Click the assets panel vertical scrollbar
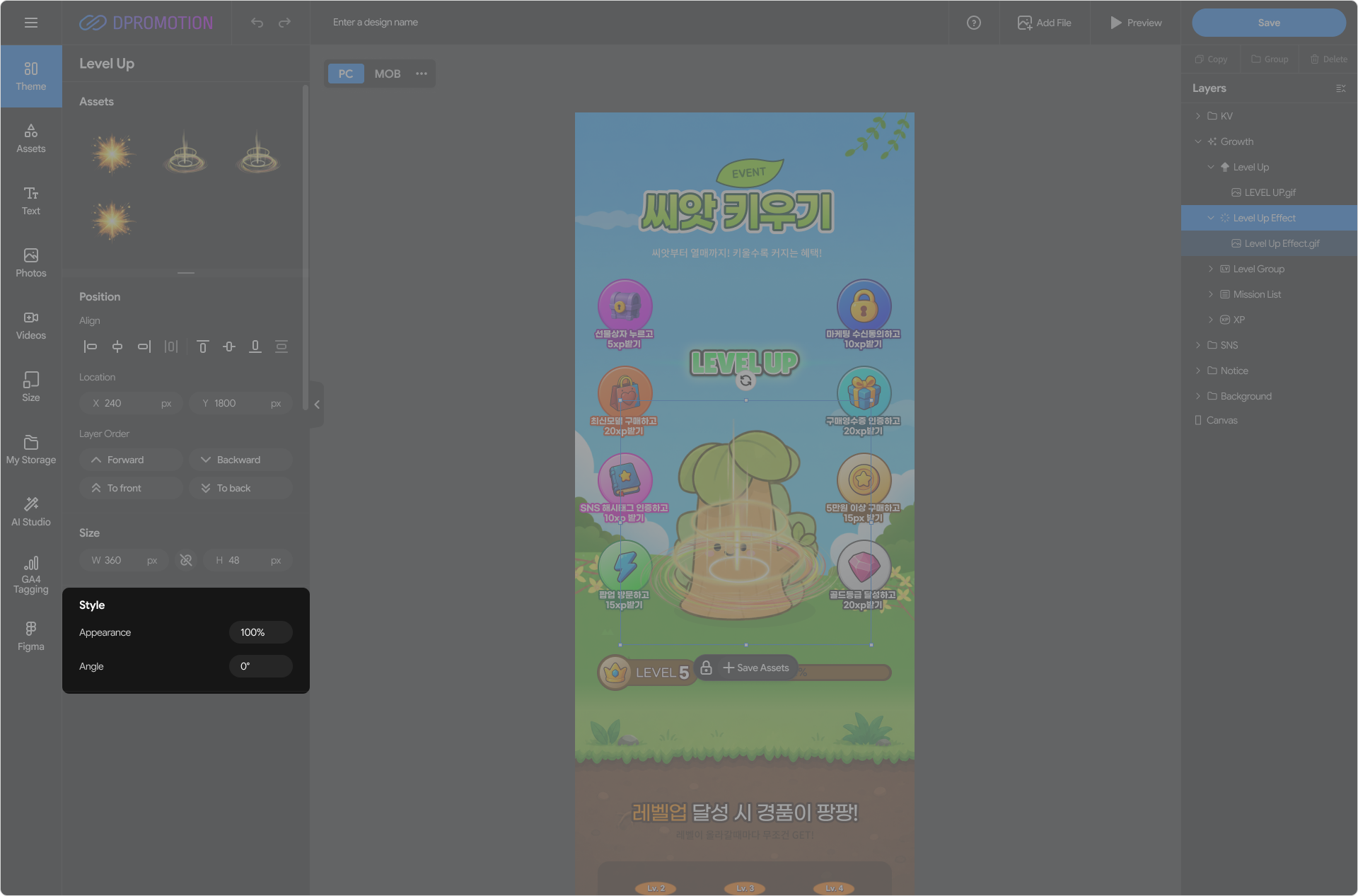 (305, 248)
